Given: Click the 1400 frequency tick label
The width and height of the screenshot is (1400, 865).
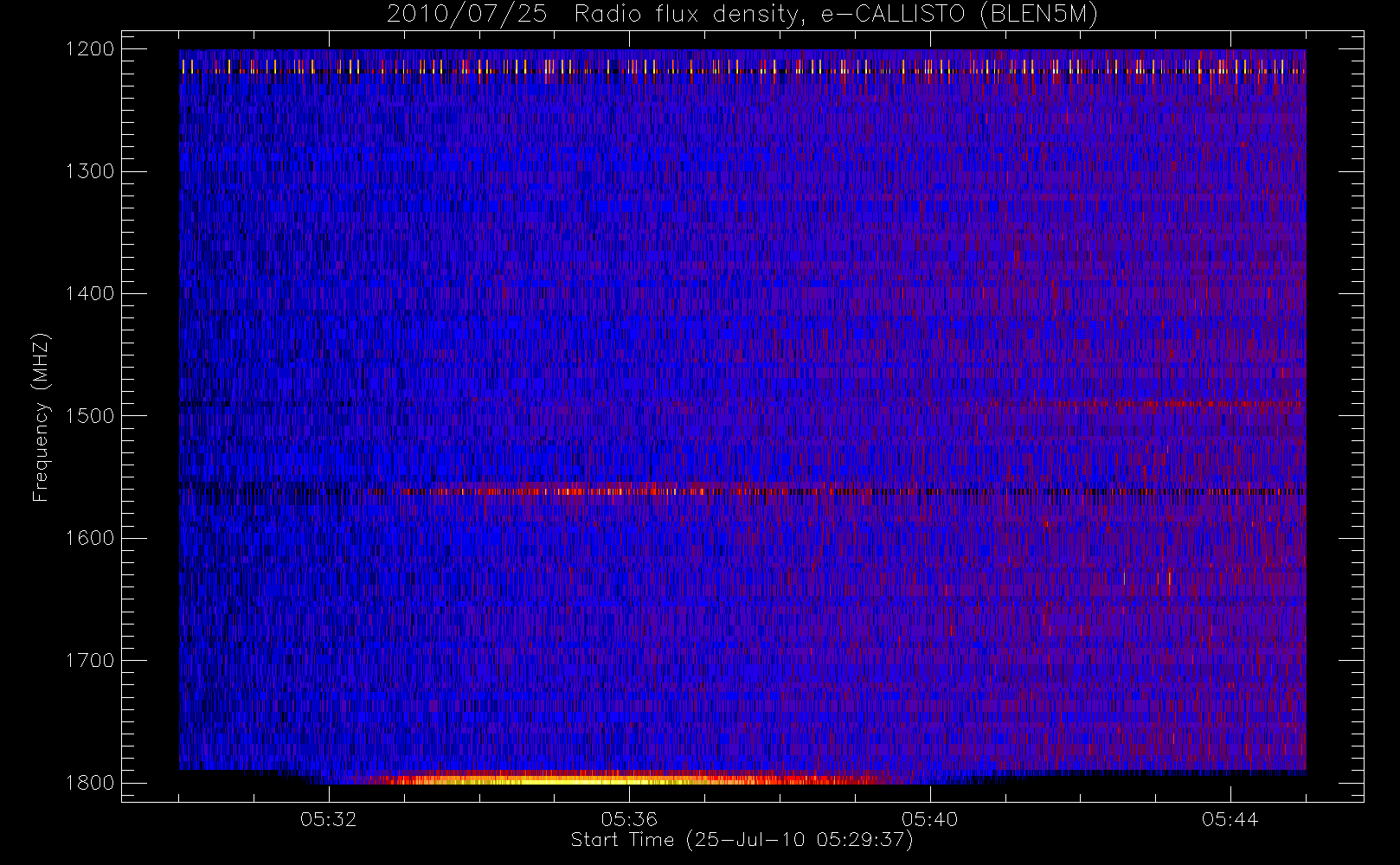Looking at the screenshot, I should (x=90, y=294).
